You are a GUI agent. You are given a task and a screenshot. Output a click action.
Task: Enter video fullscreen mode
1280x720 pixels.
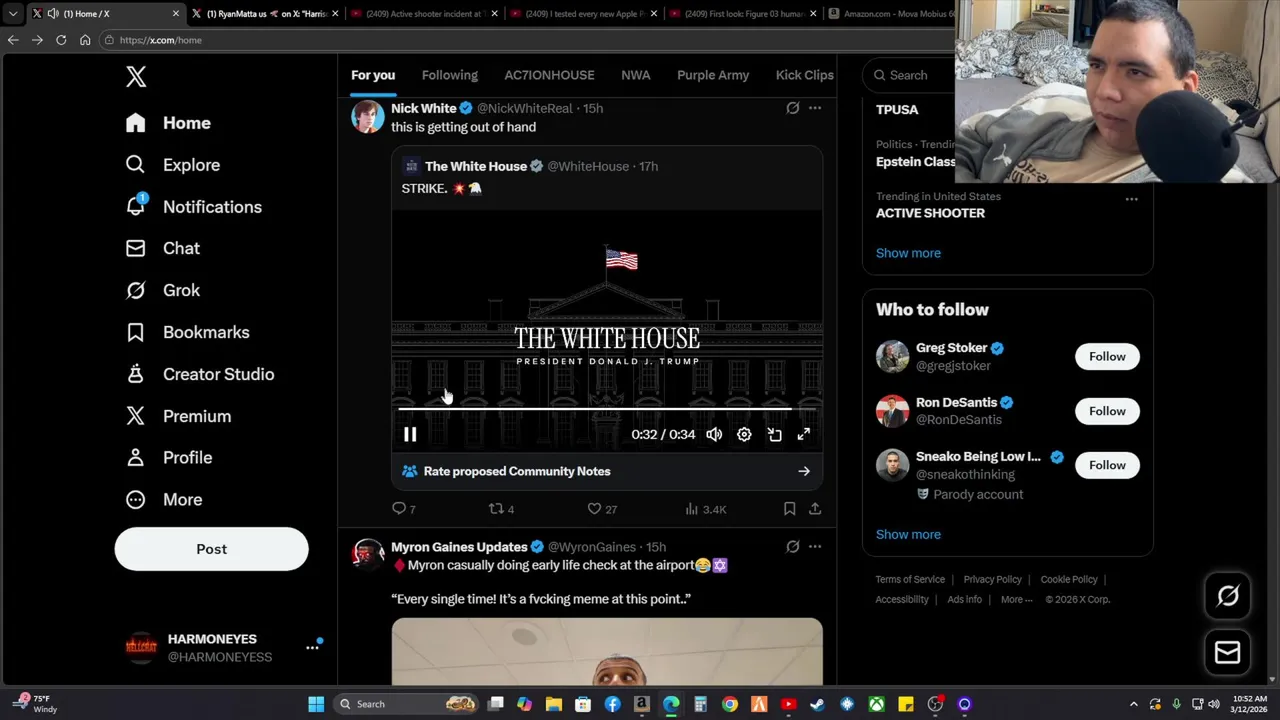click(x=804, y=434)
